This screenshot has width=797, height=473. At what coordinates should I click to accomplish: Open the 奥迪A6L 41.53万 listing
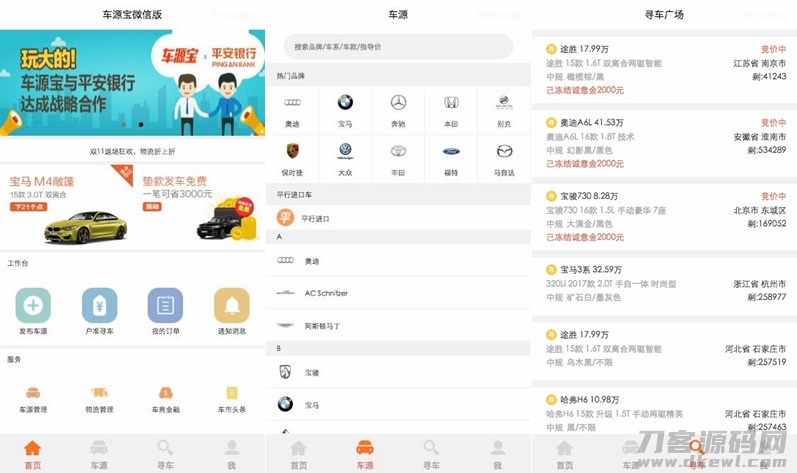(x=664, y=142)
